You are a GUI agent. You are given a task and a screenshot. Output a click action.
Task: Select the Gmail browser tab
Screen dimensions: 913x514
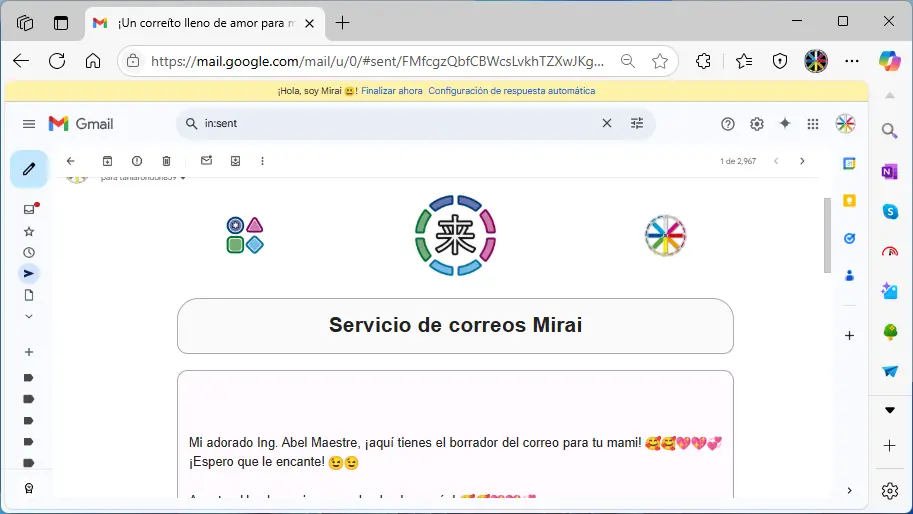point(205,23)
